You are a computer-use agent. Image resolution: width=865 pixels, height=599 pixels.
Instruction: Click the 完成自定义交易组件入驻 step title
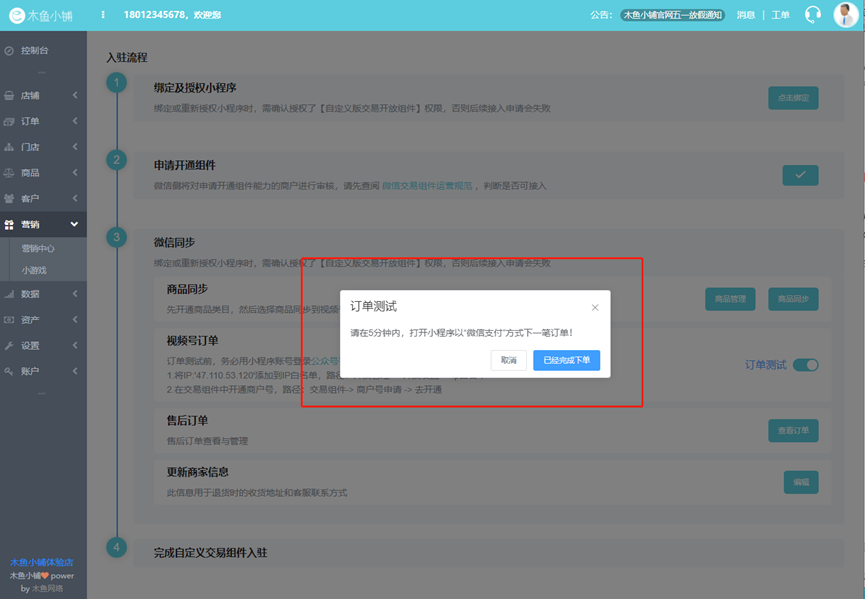pyautogui.click(x=210, y=553)
